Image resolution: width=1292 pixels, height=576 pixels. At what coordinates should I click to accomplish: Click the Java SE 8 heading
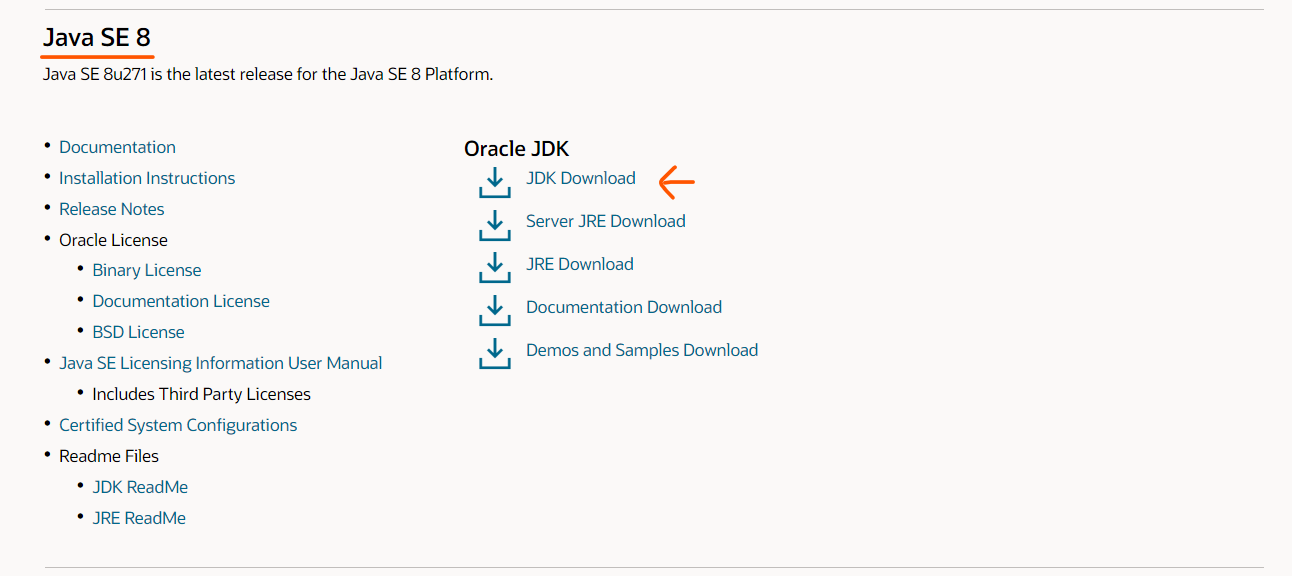pos(97,38)
